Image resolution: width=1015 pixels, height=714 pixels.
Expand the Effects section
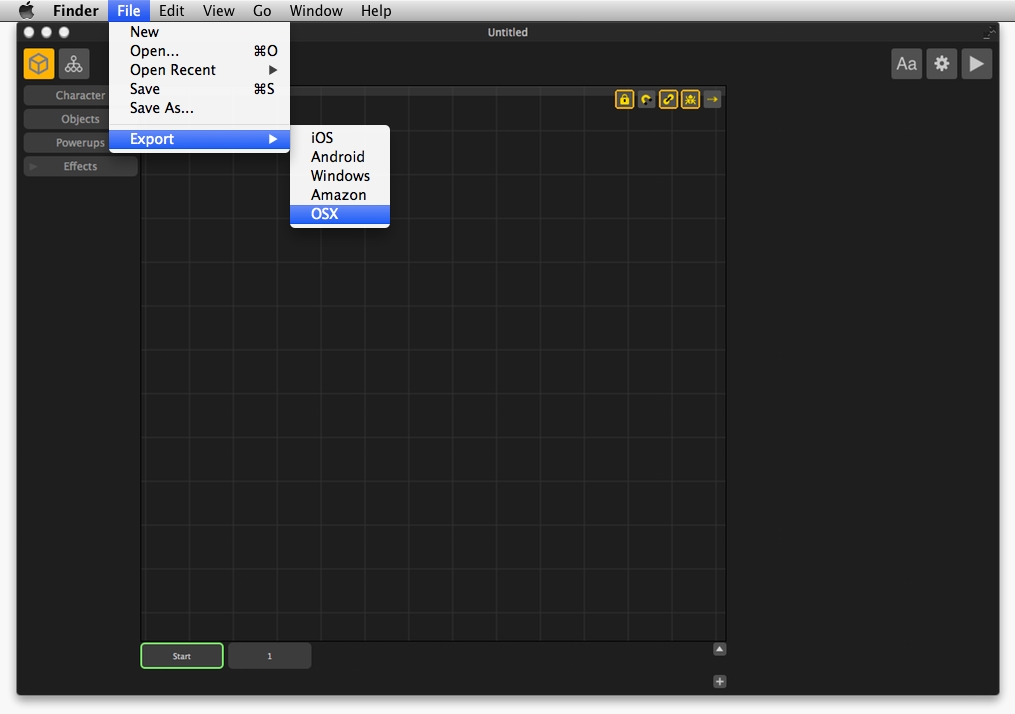pyautogui.click(x=80, y=166)
